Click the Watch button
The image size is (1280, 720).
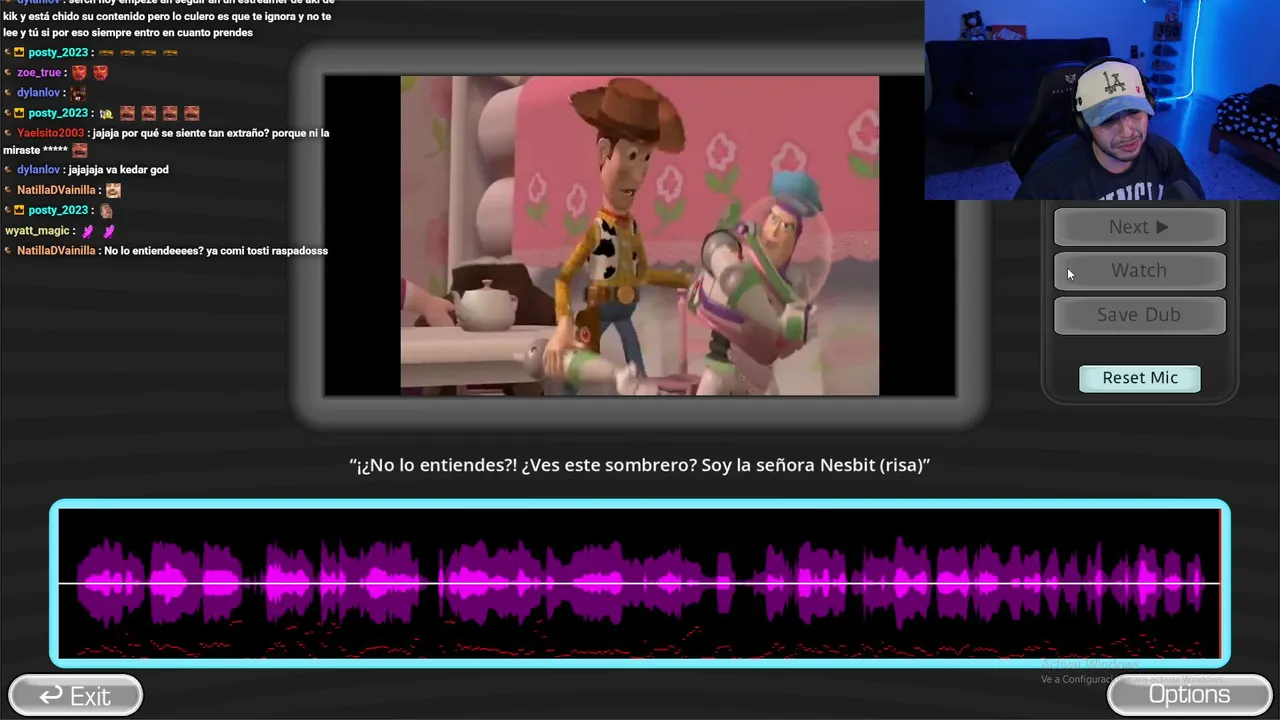[1139, 271]
